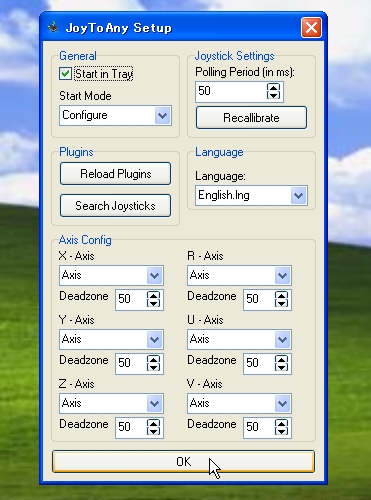Click the Polling Period (in ms) label
The image size is (371, 500).
tap(245, 72)
